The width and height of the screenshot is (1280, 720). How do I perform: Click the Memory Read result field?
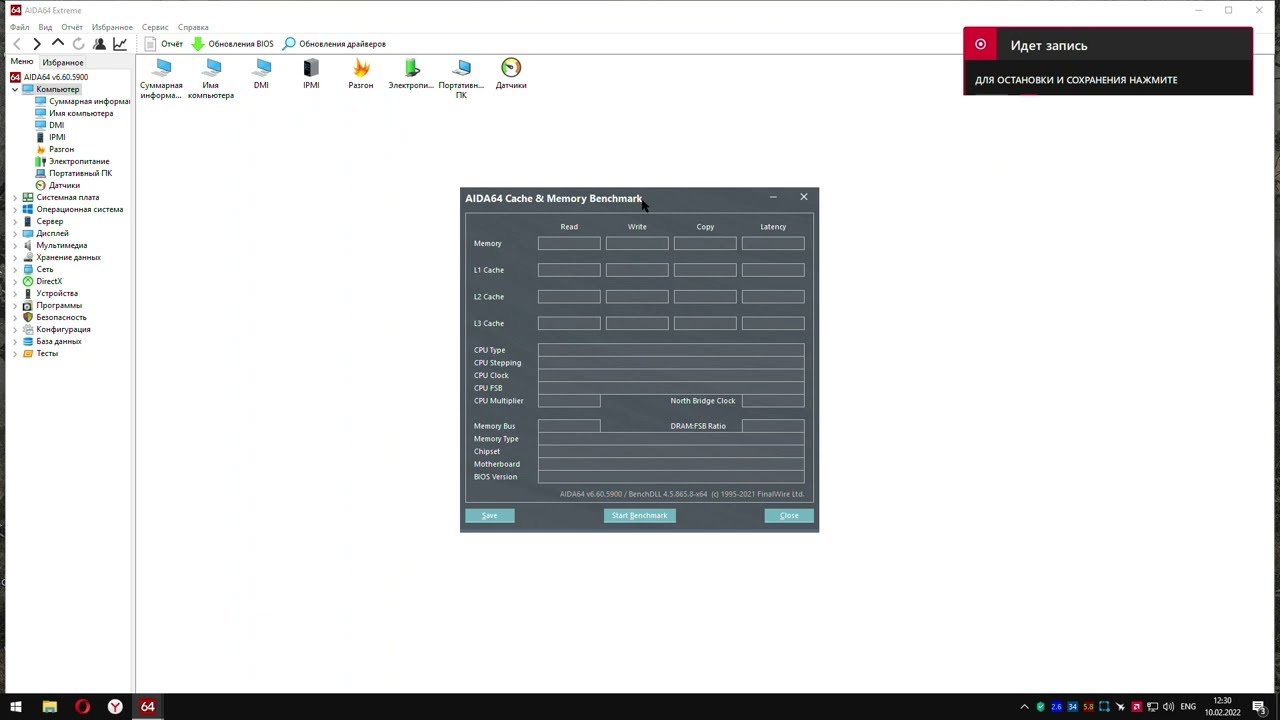(x=569, y=243)
